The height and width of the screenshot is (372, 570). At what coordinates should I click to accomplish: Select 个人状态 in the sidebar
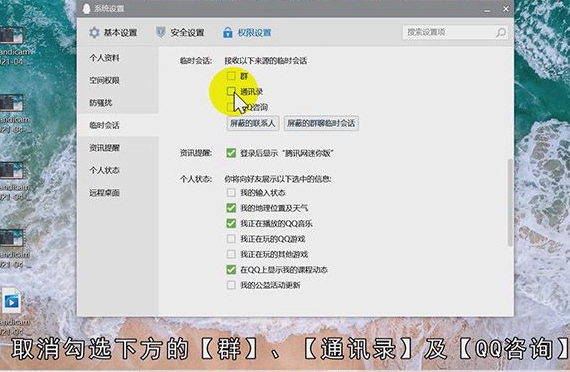coord(118,170)
